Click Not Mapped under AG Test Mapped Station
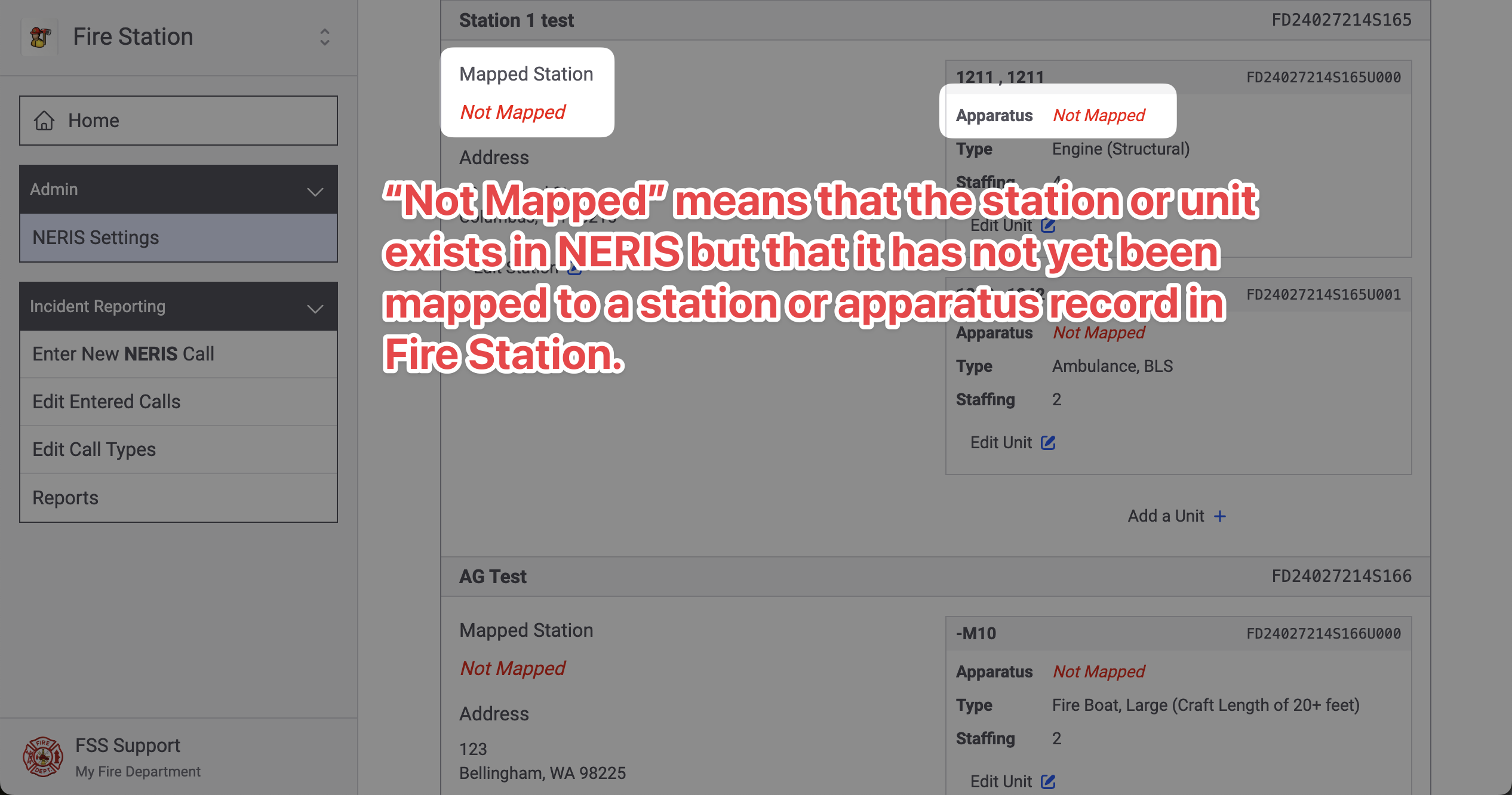The width and height of the screenshot is (1512, 795). click(512, 668)
